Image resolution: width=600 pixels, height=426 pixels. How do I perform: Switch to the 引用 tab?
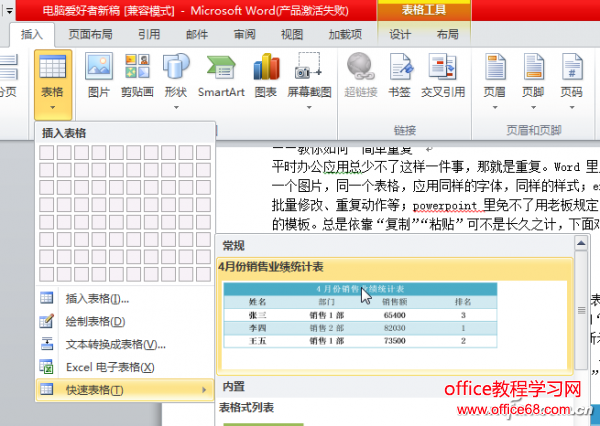click(149, 34)
